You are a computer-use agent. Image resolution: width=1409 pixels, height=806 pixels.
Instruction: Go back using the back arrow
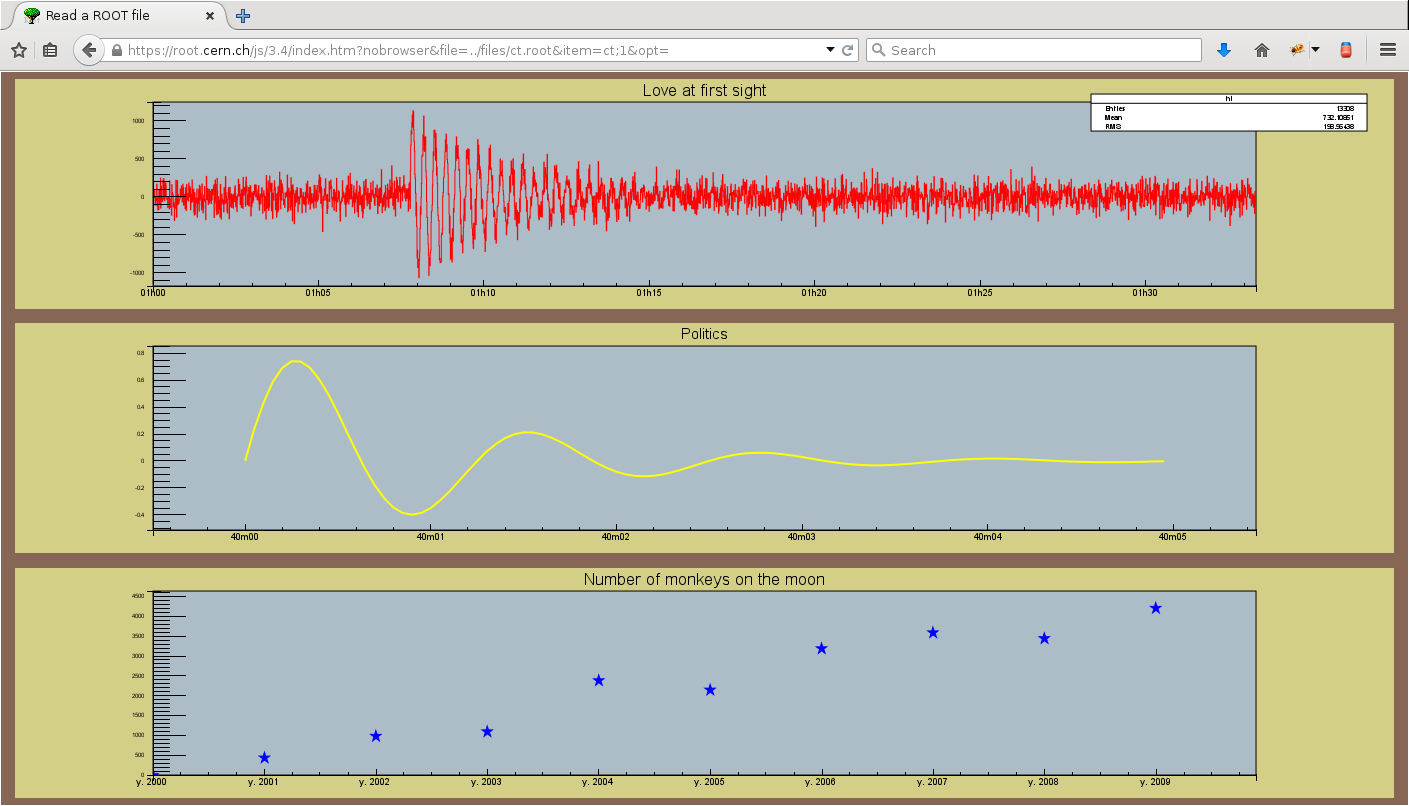click(x=89, y=50)
